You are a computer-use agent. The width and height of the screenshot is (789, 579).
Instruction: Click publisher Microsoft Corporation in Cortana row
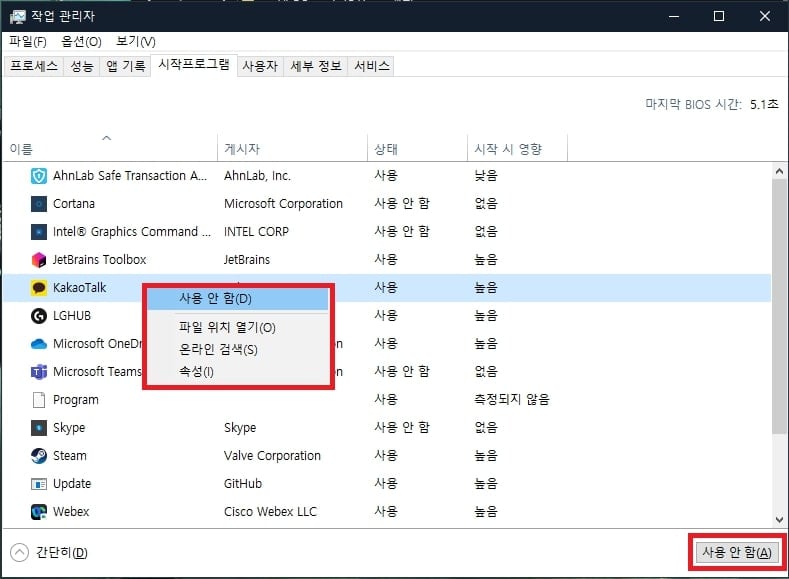(x=283, y=204)
